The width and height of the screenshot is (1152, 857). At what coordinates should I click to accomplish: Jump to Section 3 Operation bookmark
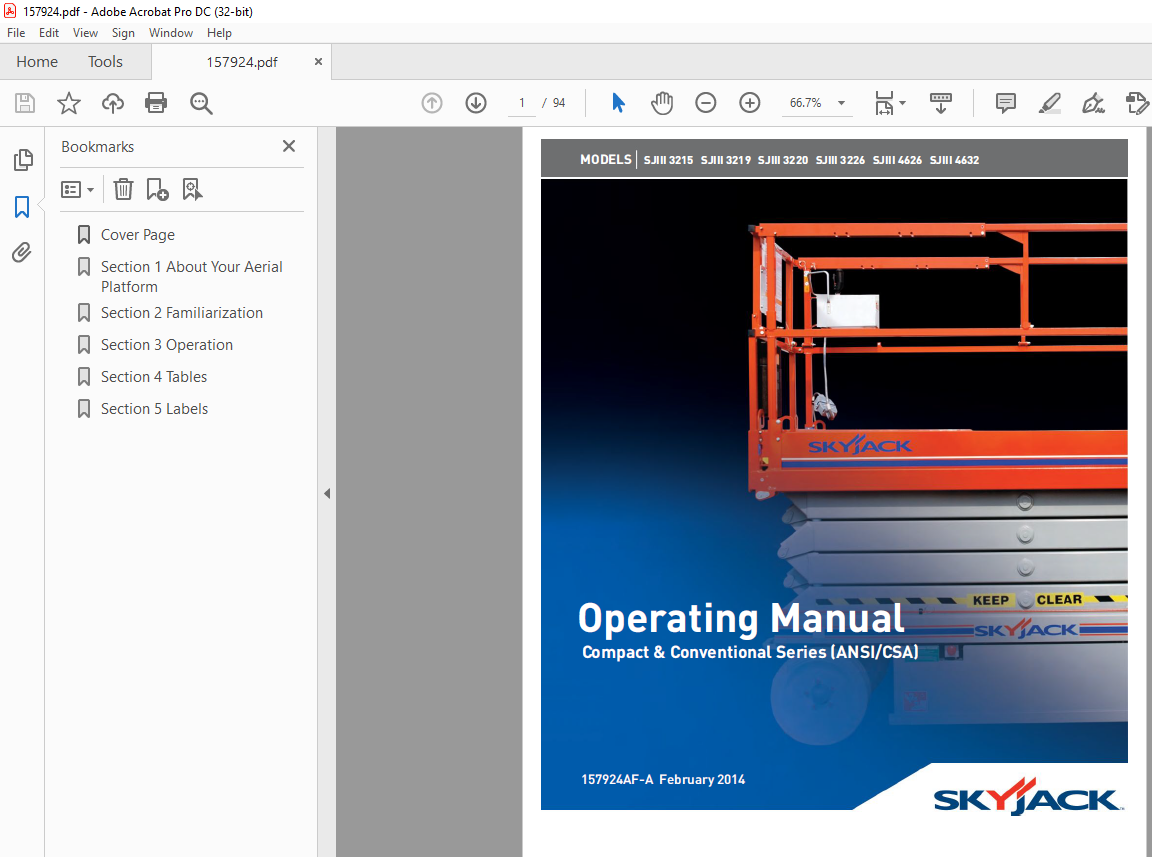[167, 345]
